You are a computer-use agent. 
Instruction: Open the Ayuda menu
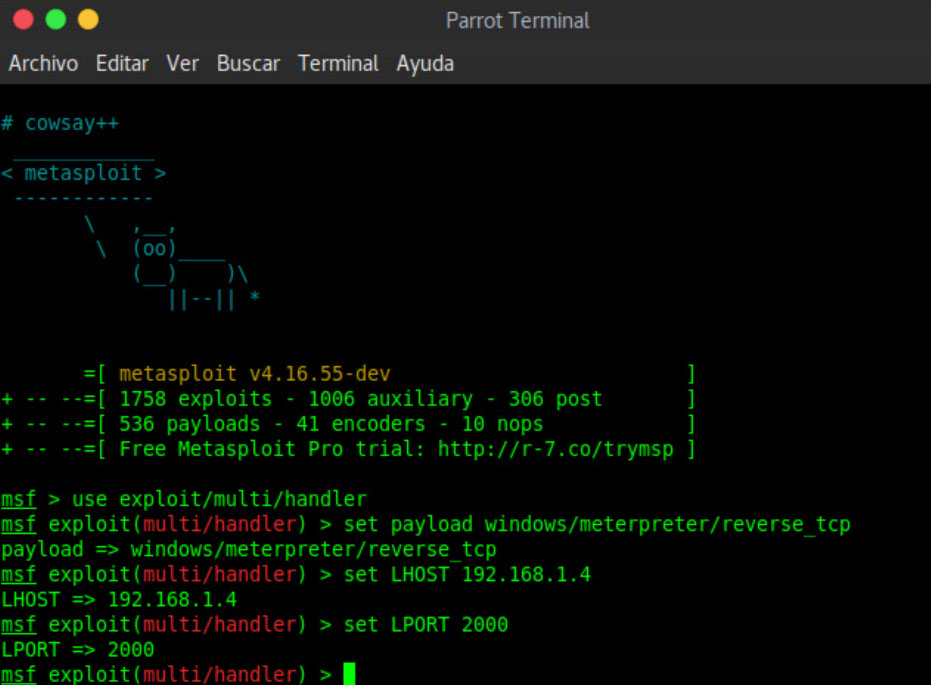coord(425,64)
